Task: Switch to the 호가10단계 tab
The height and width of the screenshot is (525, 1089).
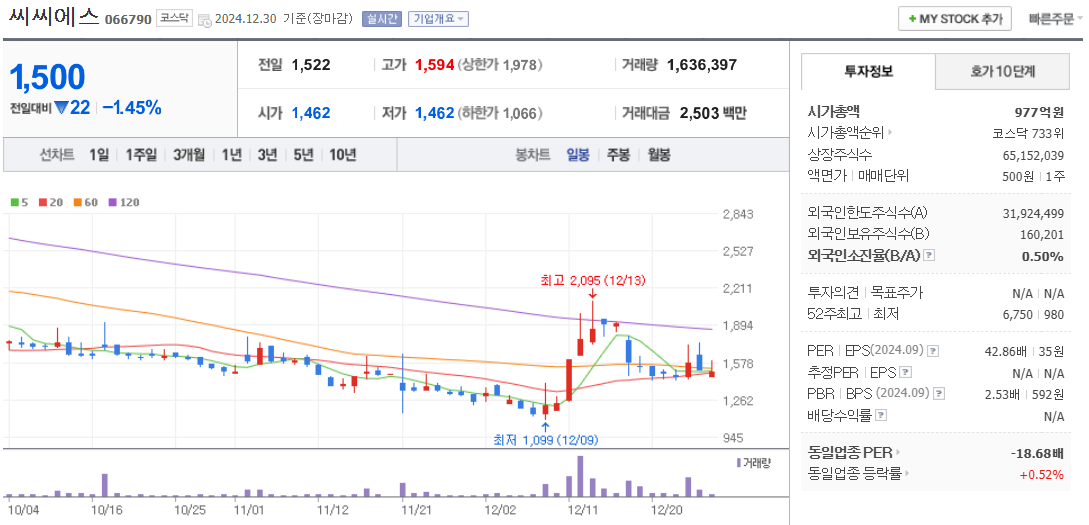Action: [1003, 71]
